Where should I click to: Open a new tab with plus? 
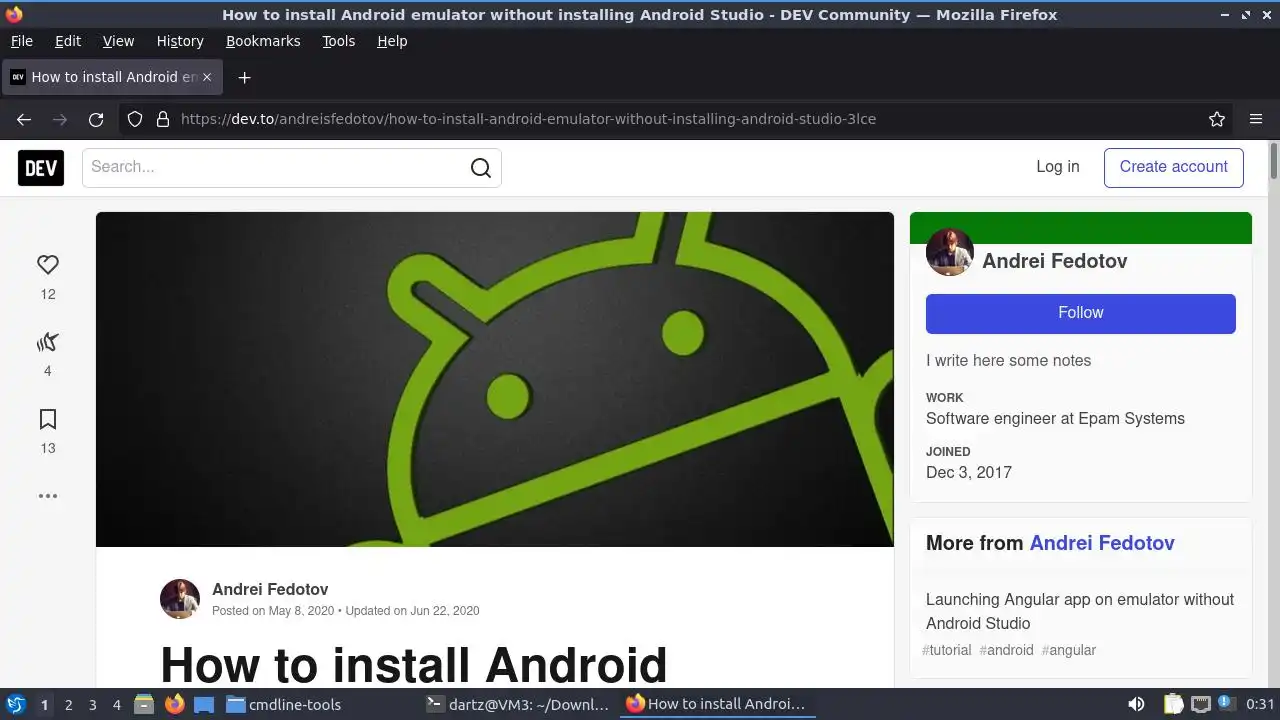tap(244, 77)
